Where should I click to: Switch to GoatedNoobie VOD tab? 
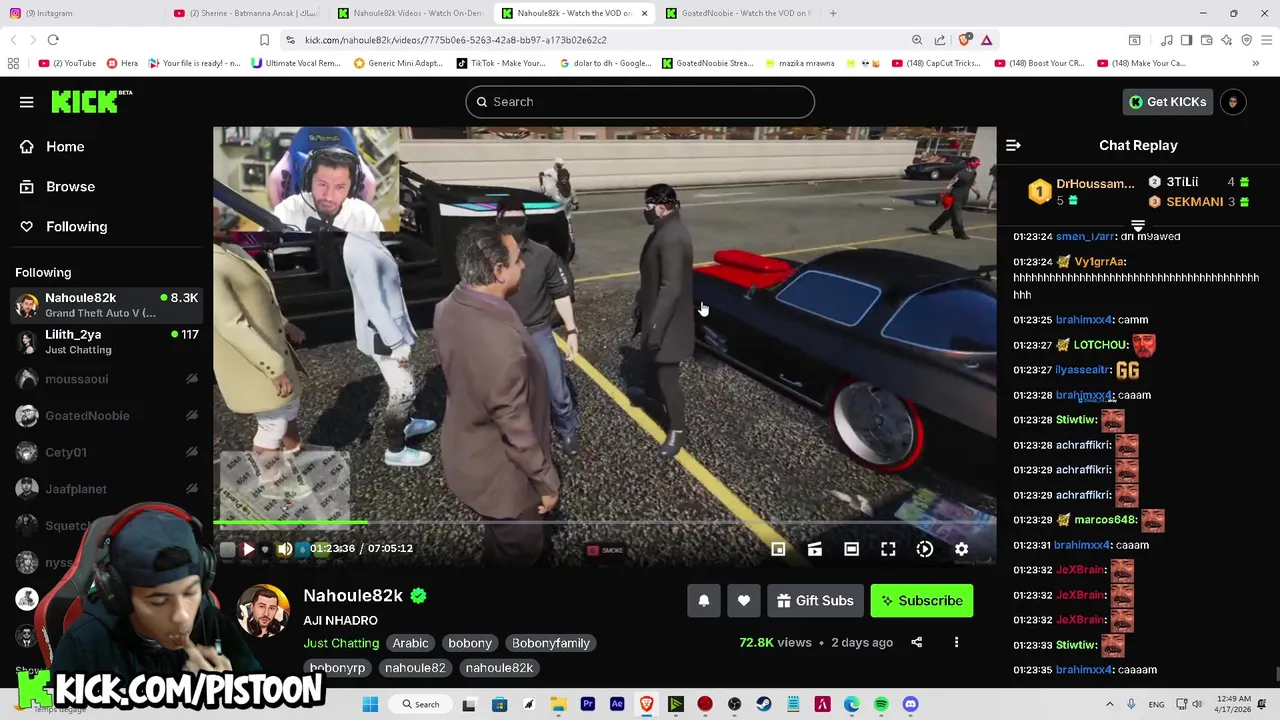click(738, 13)
